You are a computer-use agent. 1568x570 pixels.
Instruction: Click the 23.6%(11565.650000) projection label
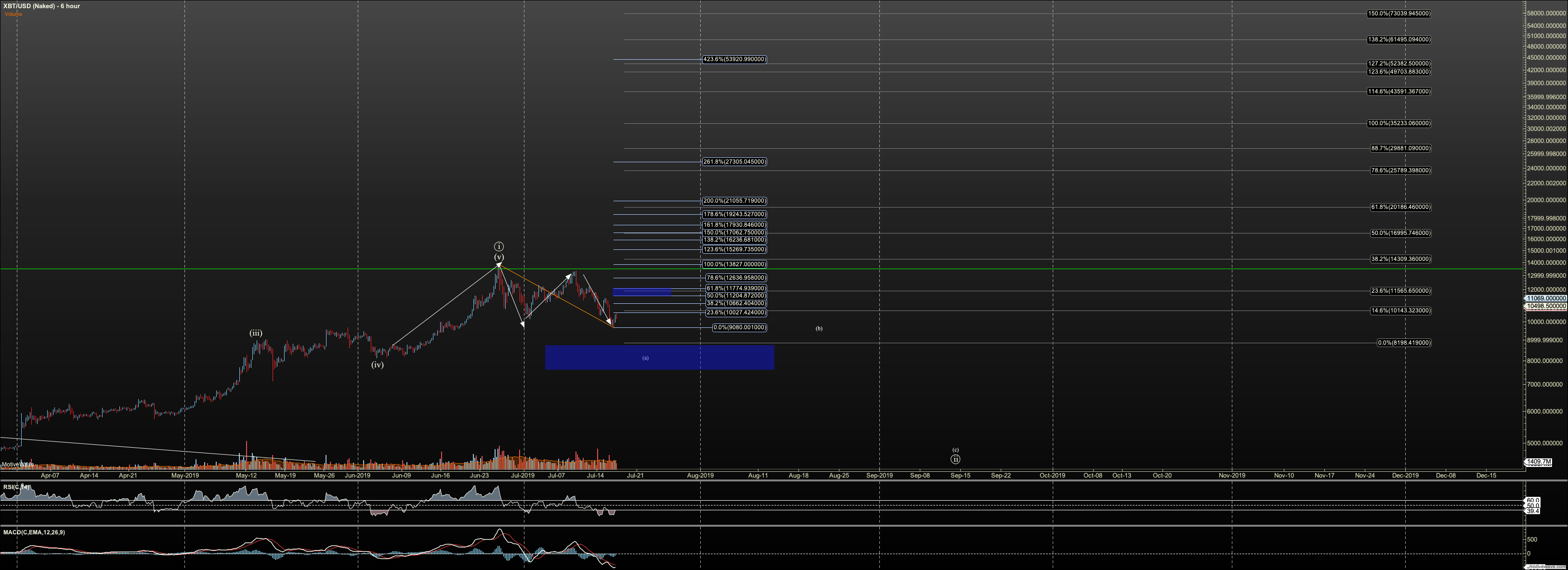pos(1400,291)
